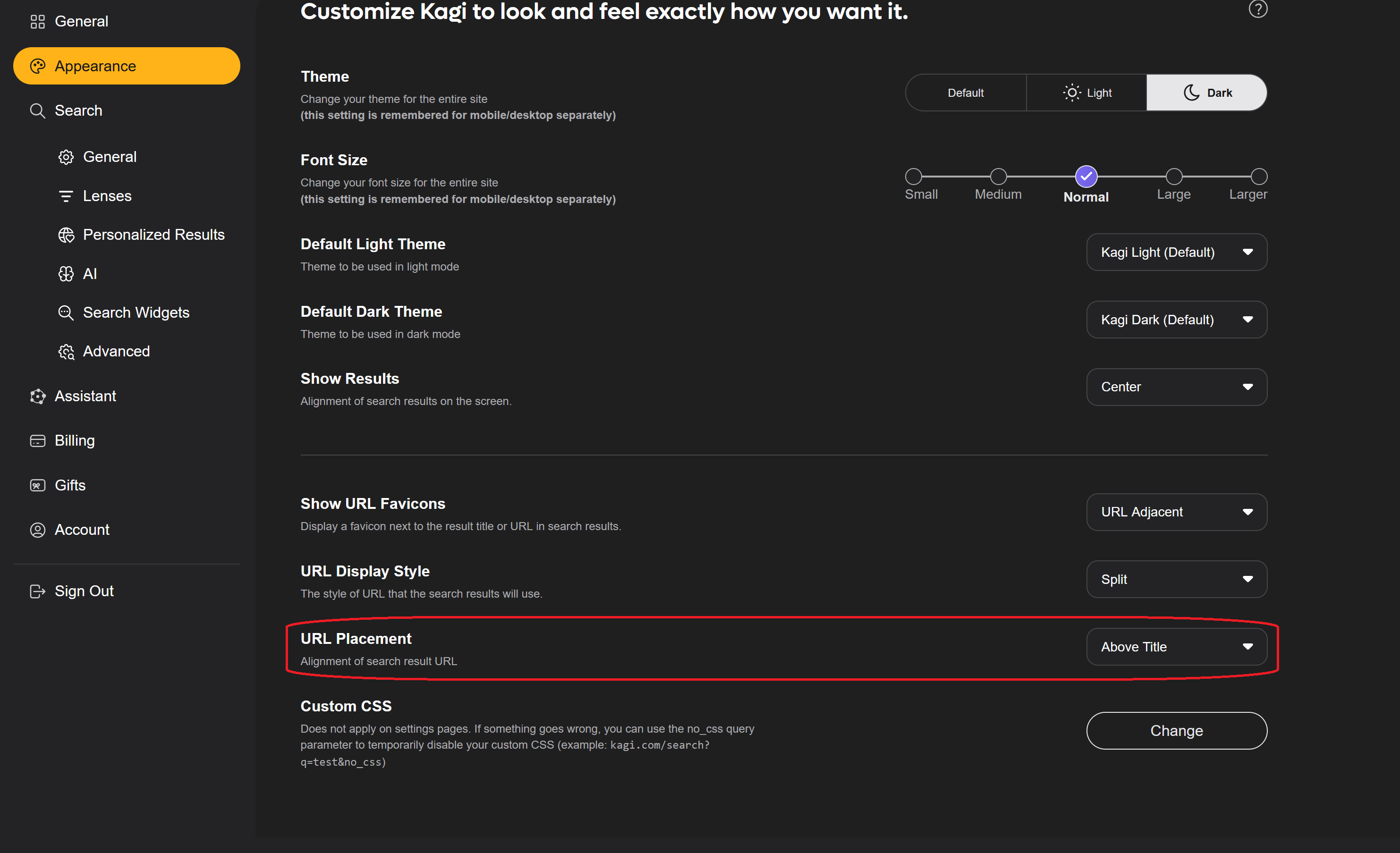Switch theme to Default
This screenshot has height=853, width=1400.
[x=965, y=93]
